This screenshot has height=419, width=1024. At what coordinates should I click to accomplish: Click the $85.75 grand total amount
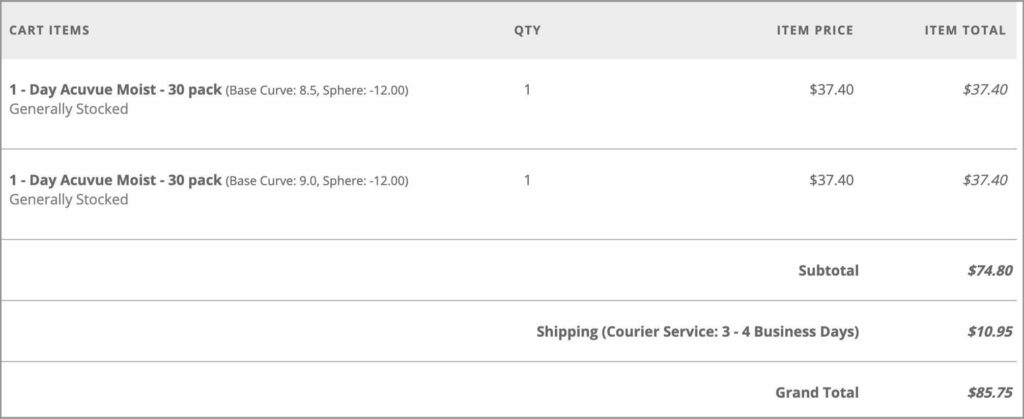(x=990, y=392)
